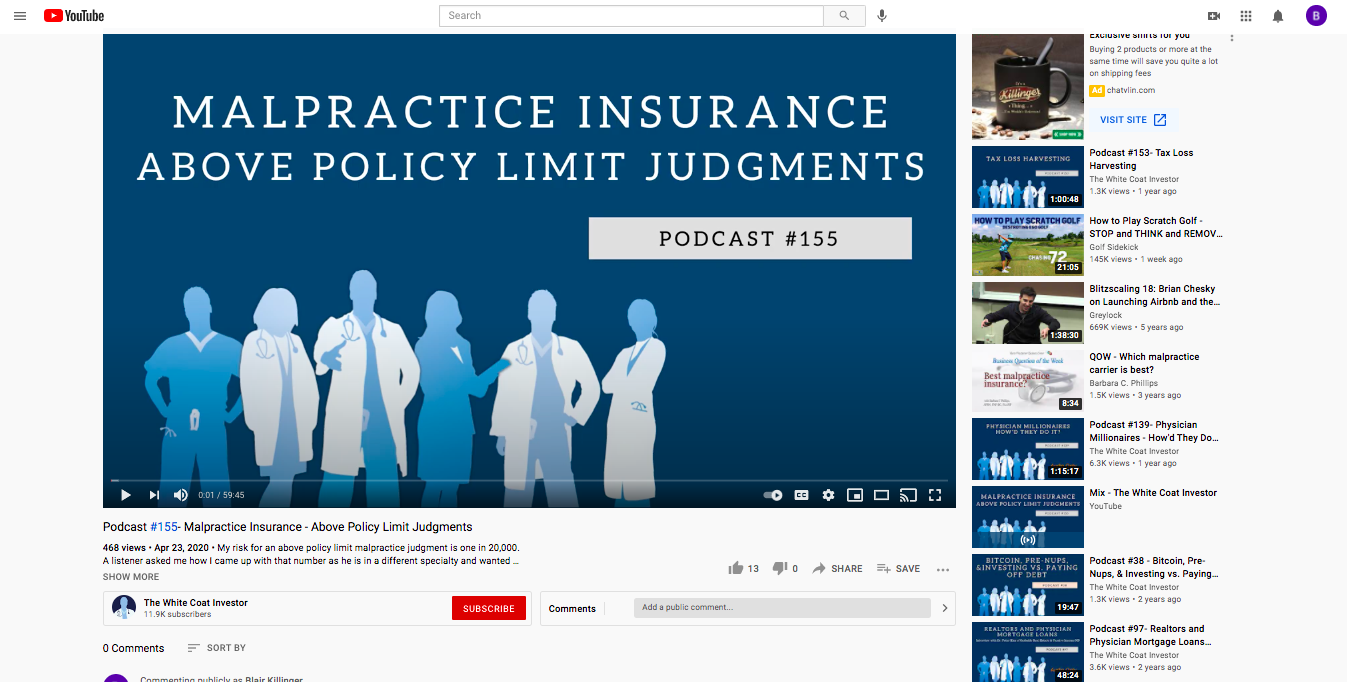Seek on the video progress bar
Screen dimensions: 1347x682
click(x=529, y=480)
